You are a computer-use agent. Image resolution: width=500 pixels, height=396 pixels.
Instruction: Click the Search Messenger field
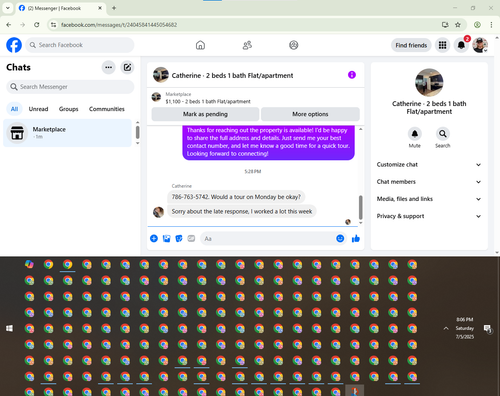tap(70, 87)
